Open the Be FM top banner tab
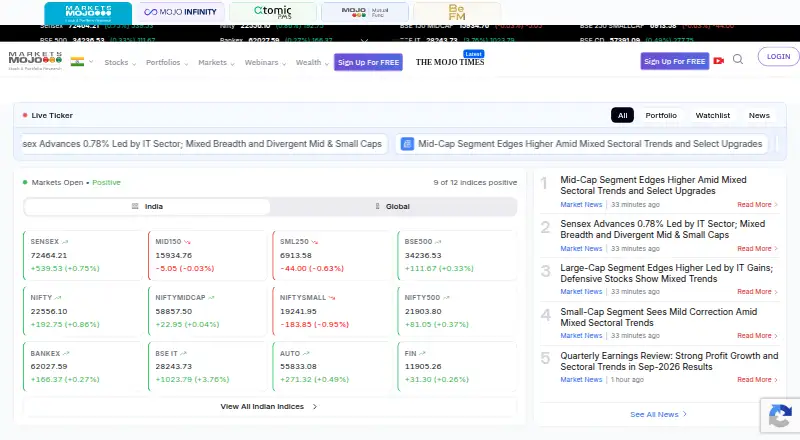Image resolution: width=800 pixels, height=440 pixels. [x=457, y=12]
